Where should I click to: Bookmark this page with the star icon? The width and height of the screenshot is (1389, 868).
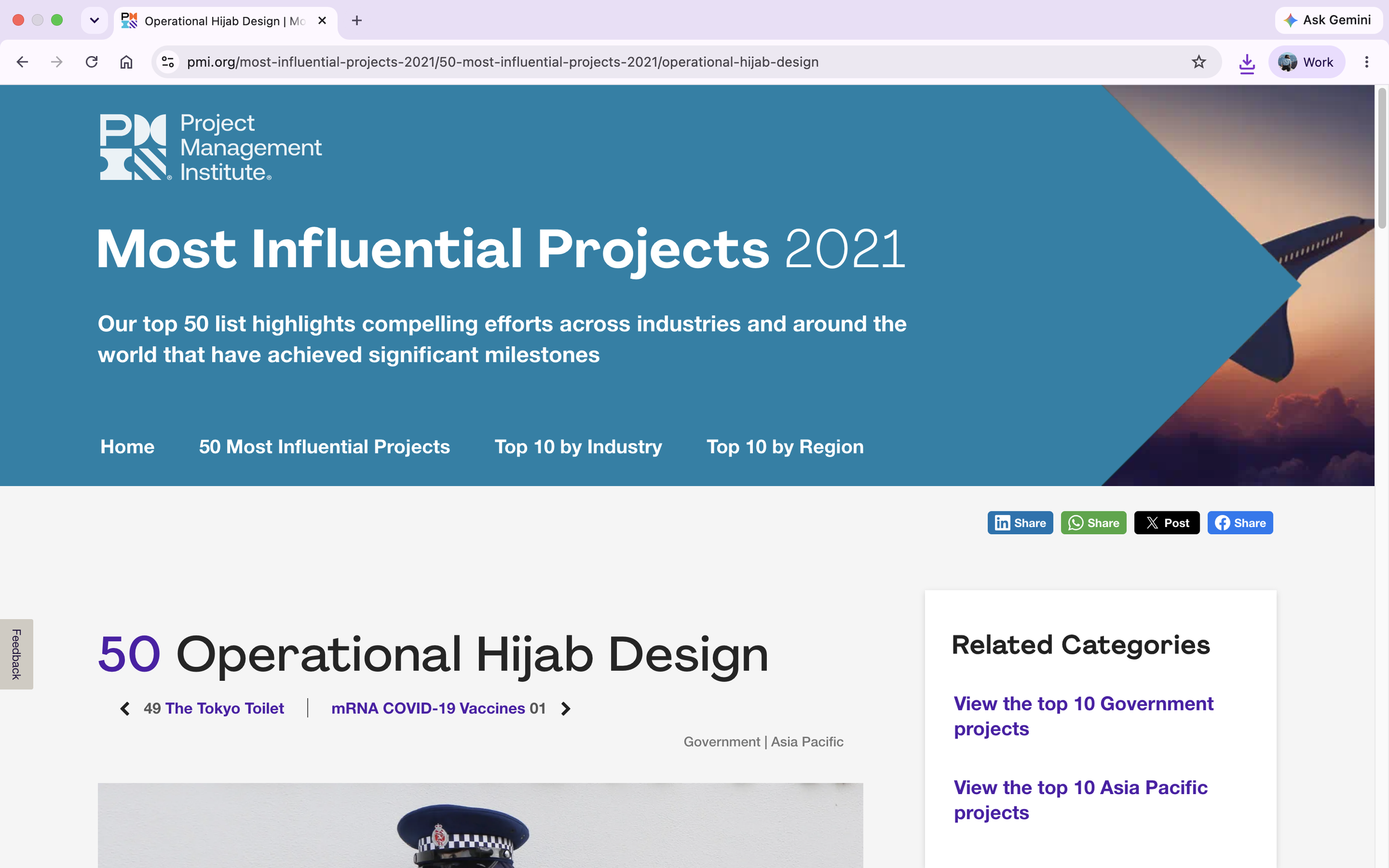(1198, 62)
